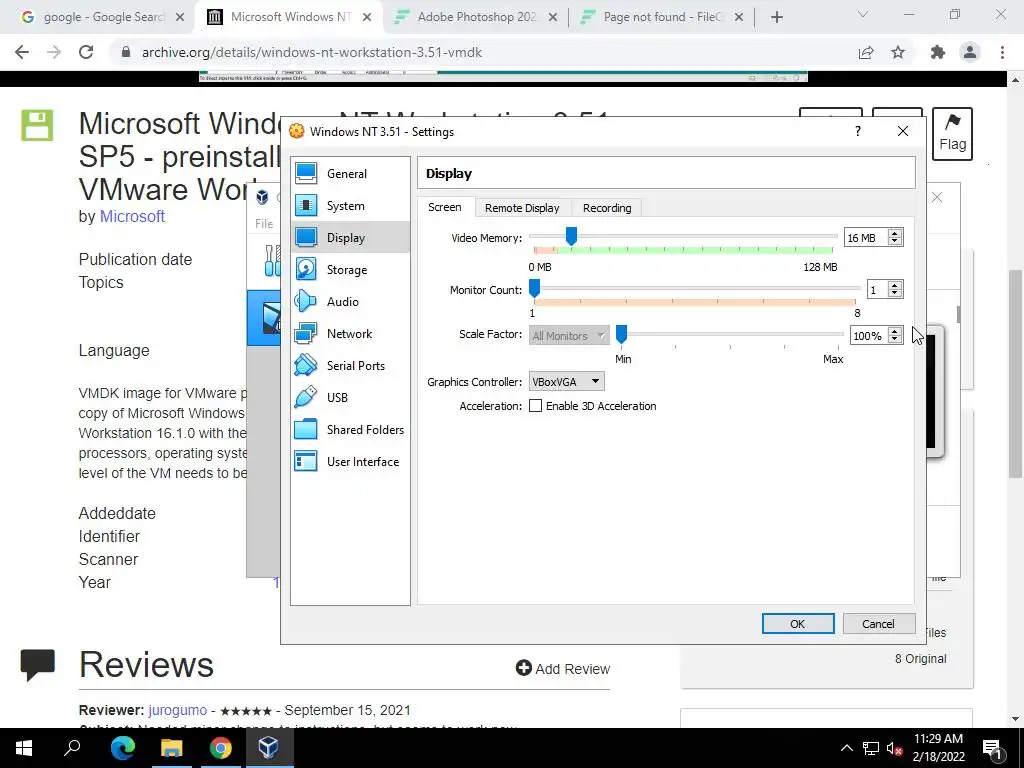Share this page from the address bar

[866, 52]
